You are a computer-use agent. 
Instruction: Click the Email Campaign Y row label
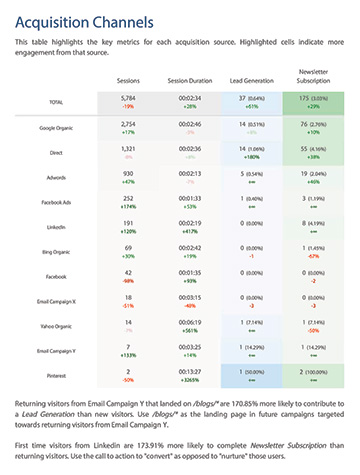pos(56,351)
